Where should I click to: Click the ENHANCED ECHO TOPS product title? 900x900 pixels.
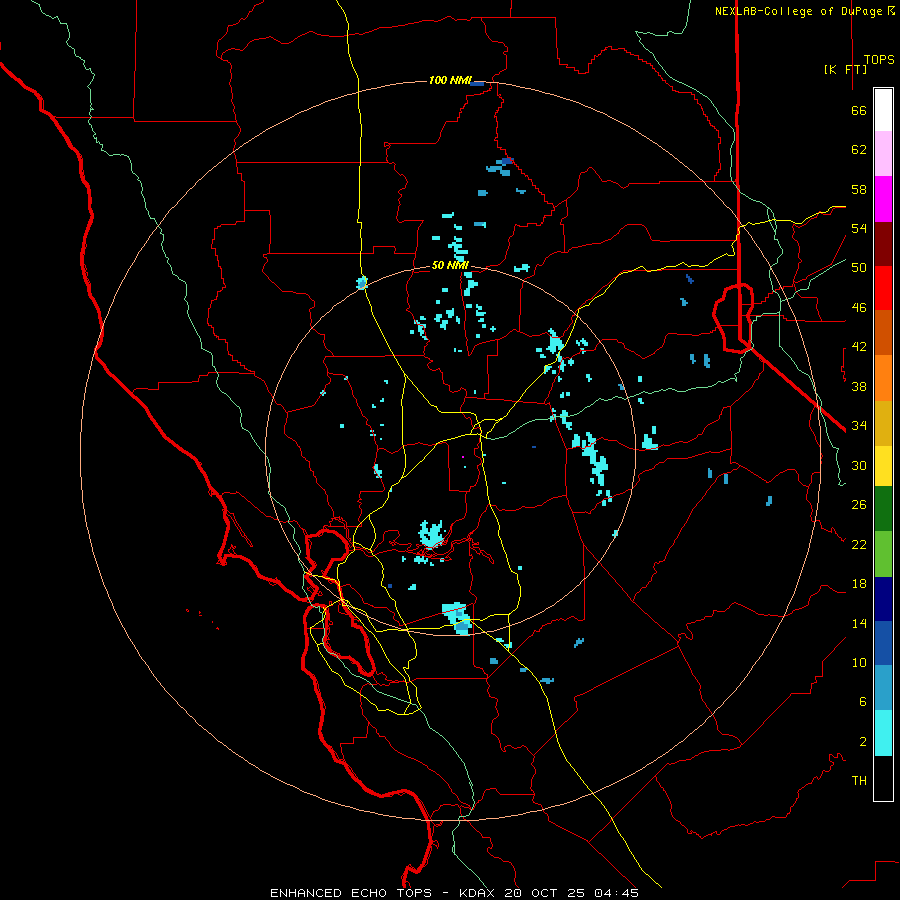point(351,893)
